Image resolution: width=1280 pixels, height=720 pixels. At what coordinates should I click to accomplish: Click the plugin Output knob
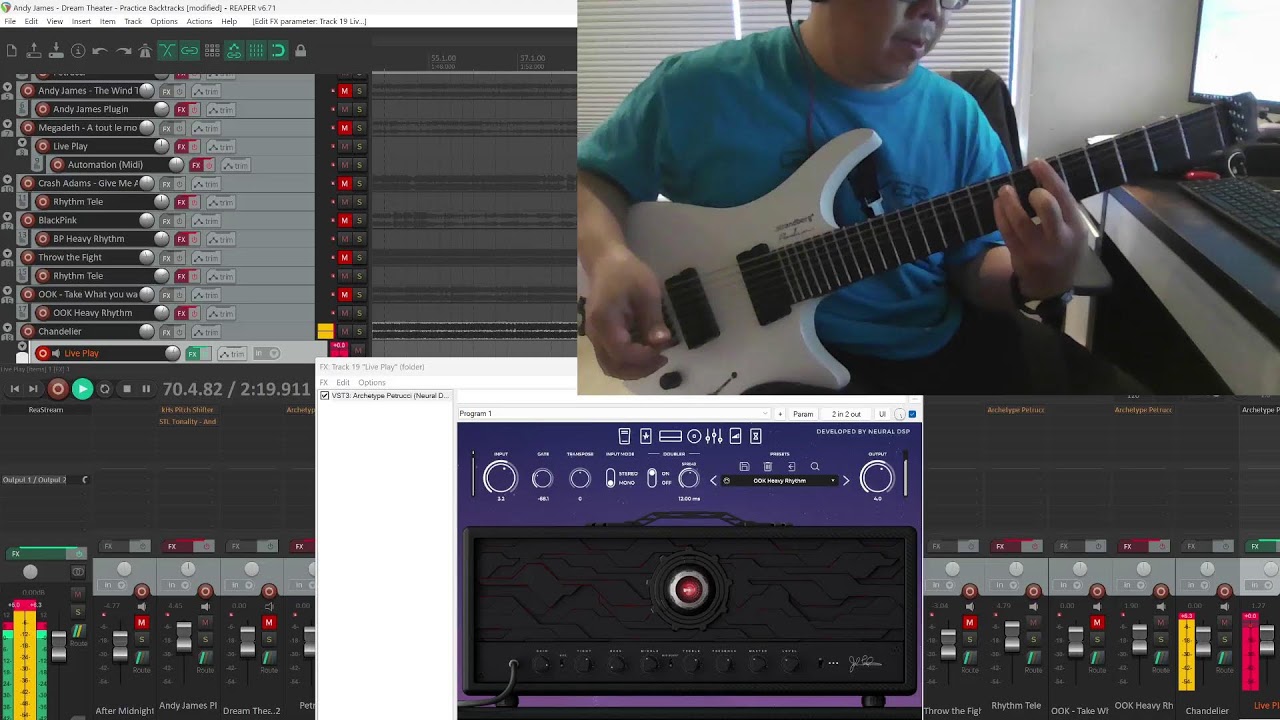[877, 478]
